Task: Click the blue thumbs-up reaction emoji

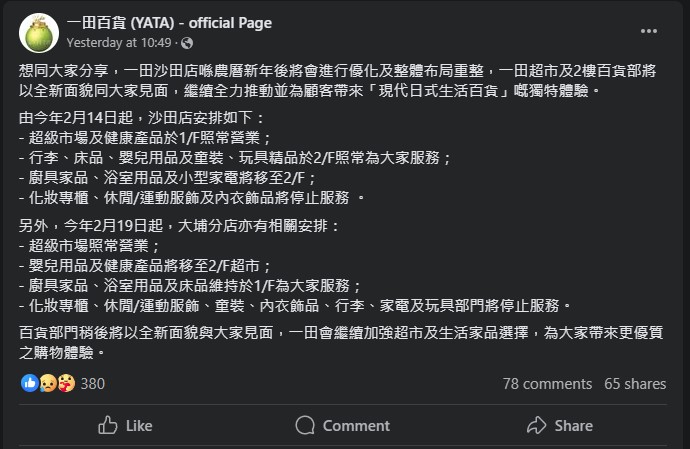Action: point(27,383)
